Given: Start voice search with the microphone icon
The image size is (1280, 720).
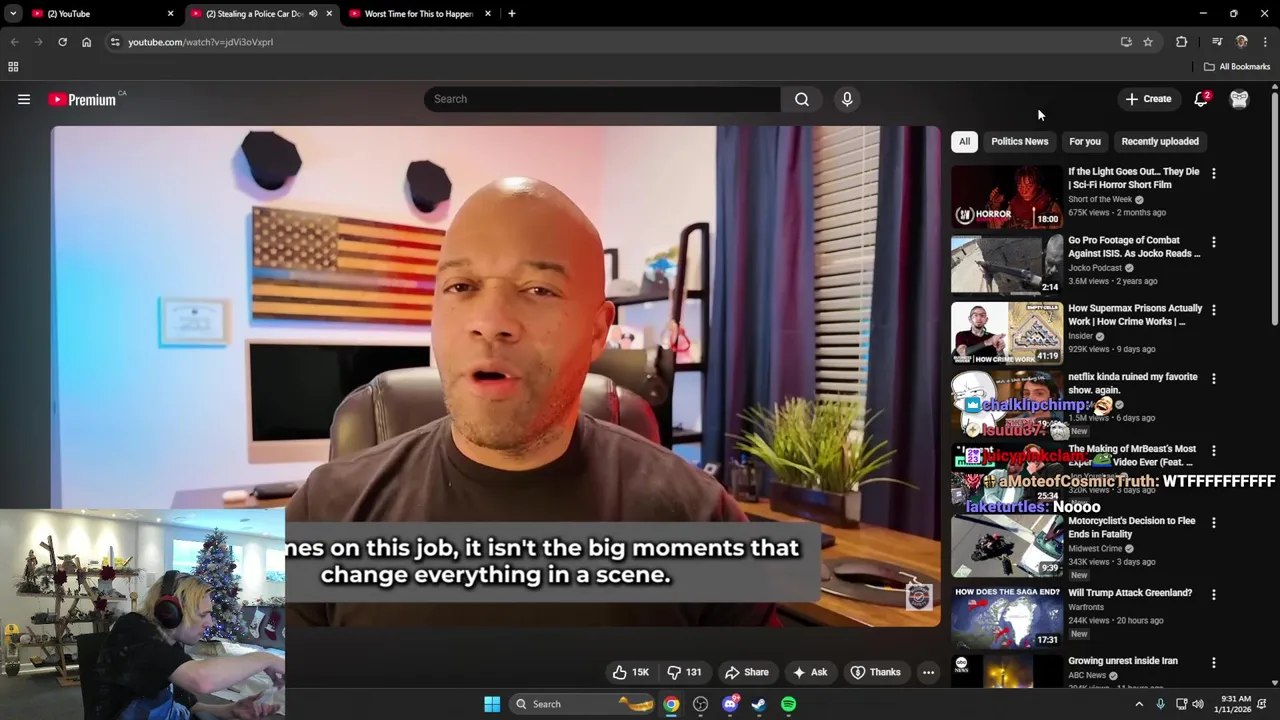Looking at the screenshot, I should 847,99.
